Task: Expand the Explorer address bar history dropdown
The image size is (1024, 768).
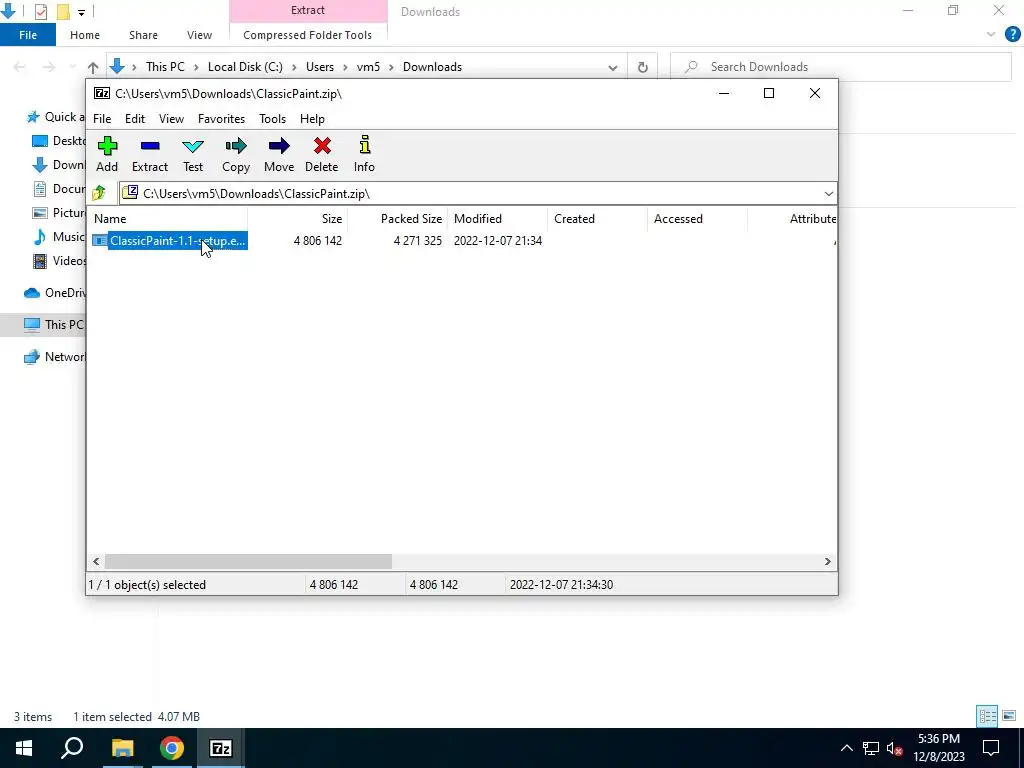Action: tap(613, 67)
